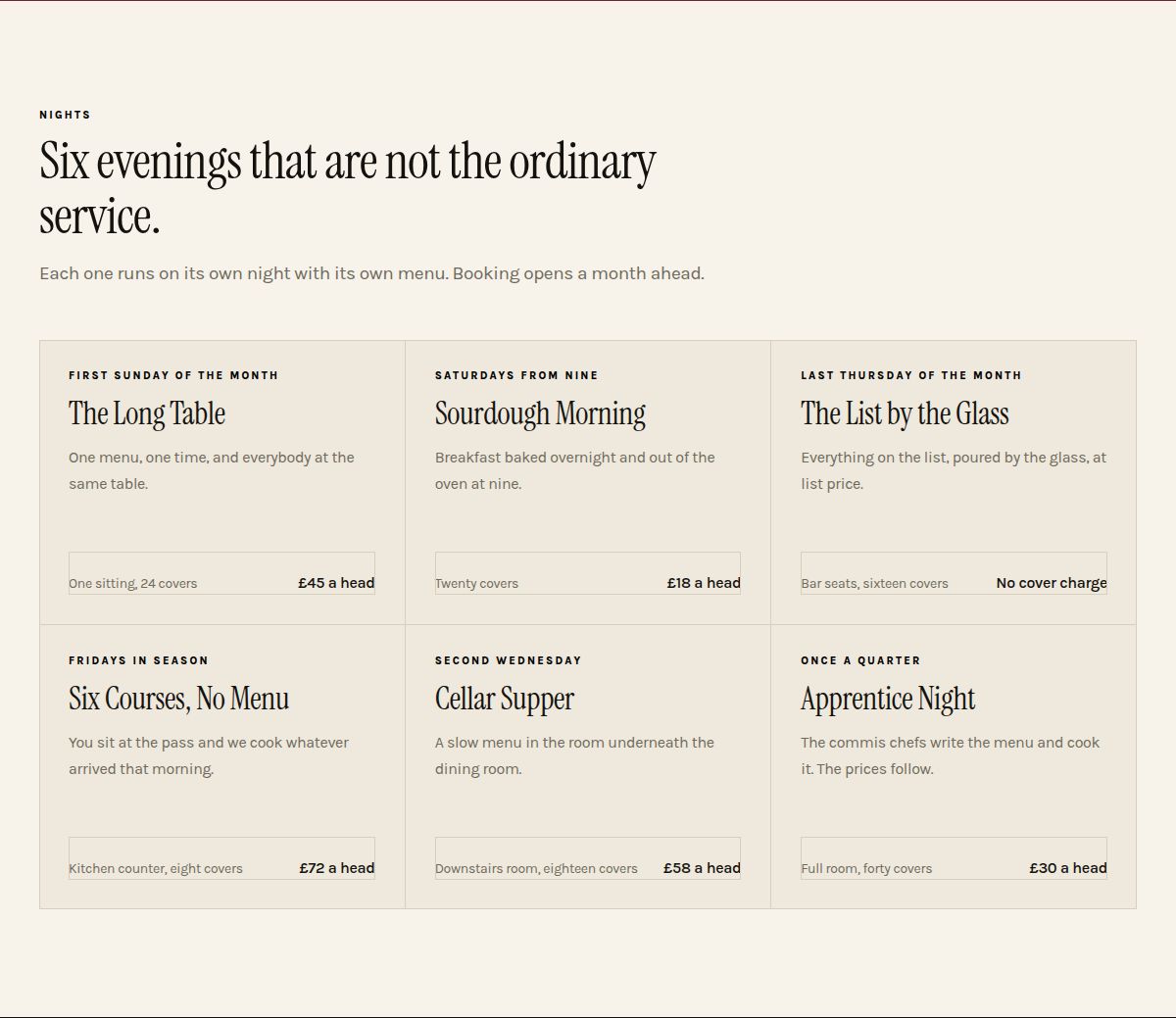Select the Sourdough Morning heading
The height and width of the screenshot is (1018, 1176).
click(x=540, y=413)
